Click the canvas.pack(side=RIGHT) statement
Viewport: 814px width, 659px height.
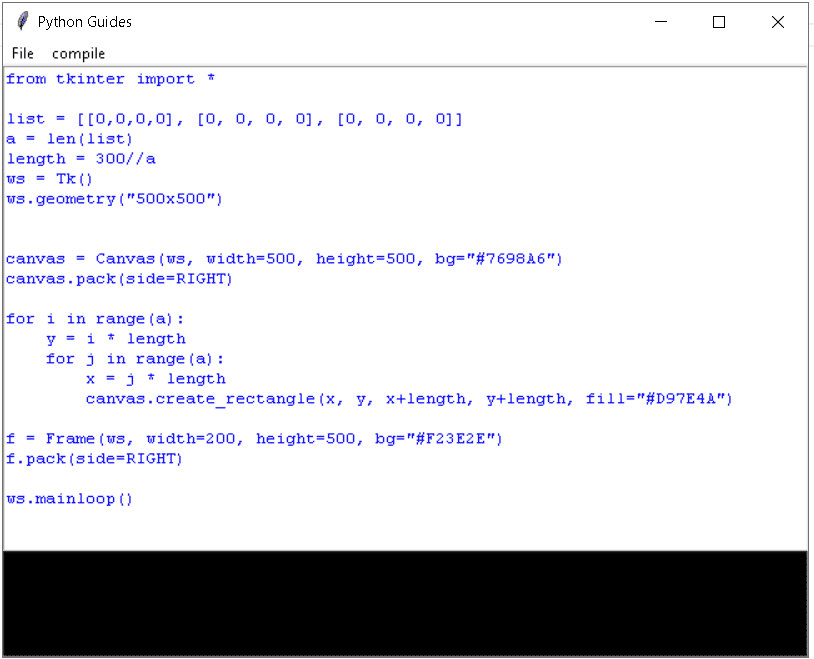120,278
